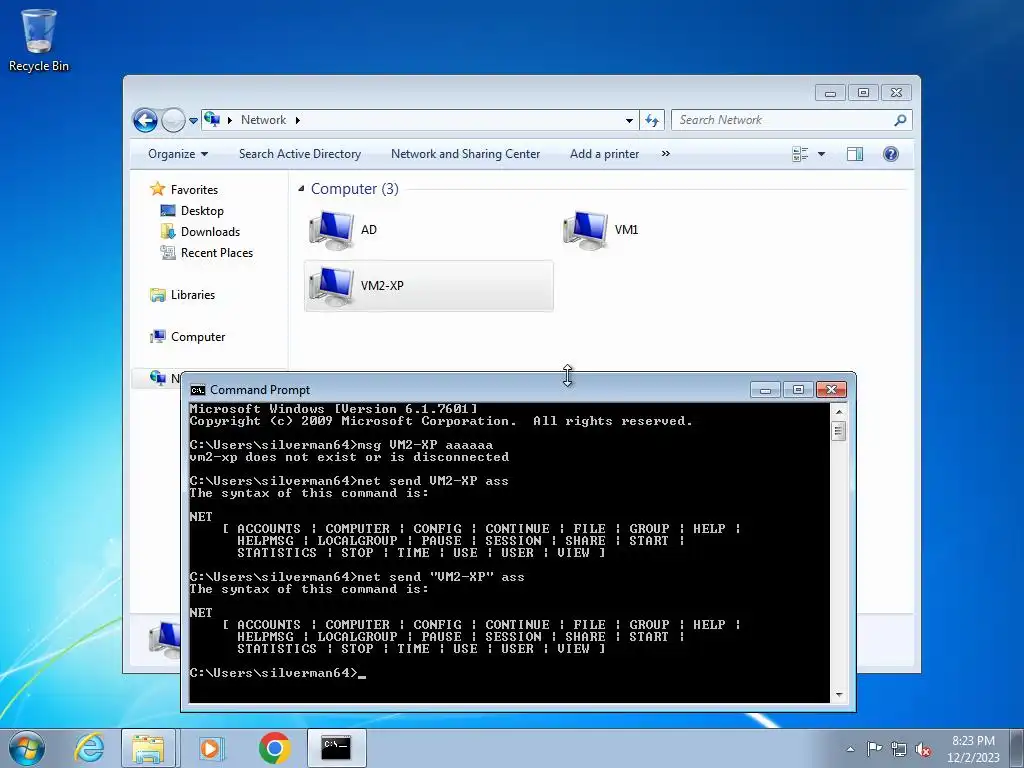Select Computer in navigation pane
The height and width of the screenshot is (768, 1024).
click(187, 337)
